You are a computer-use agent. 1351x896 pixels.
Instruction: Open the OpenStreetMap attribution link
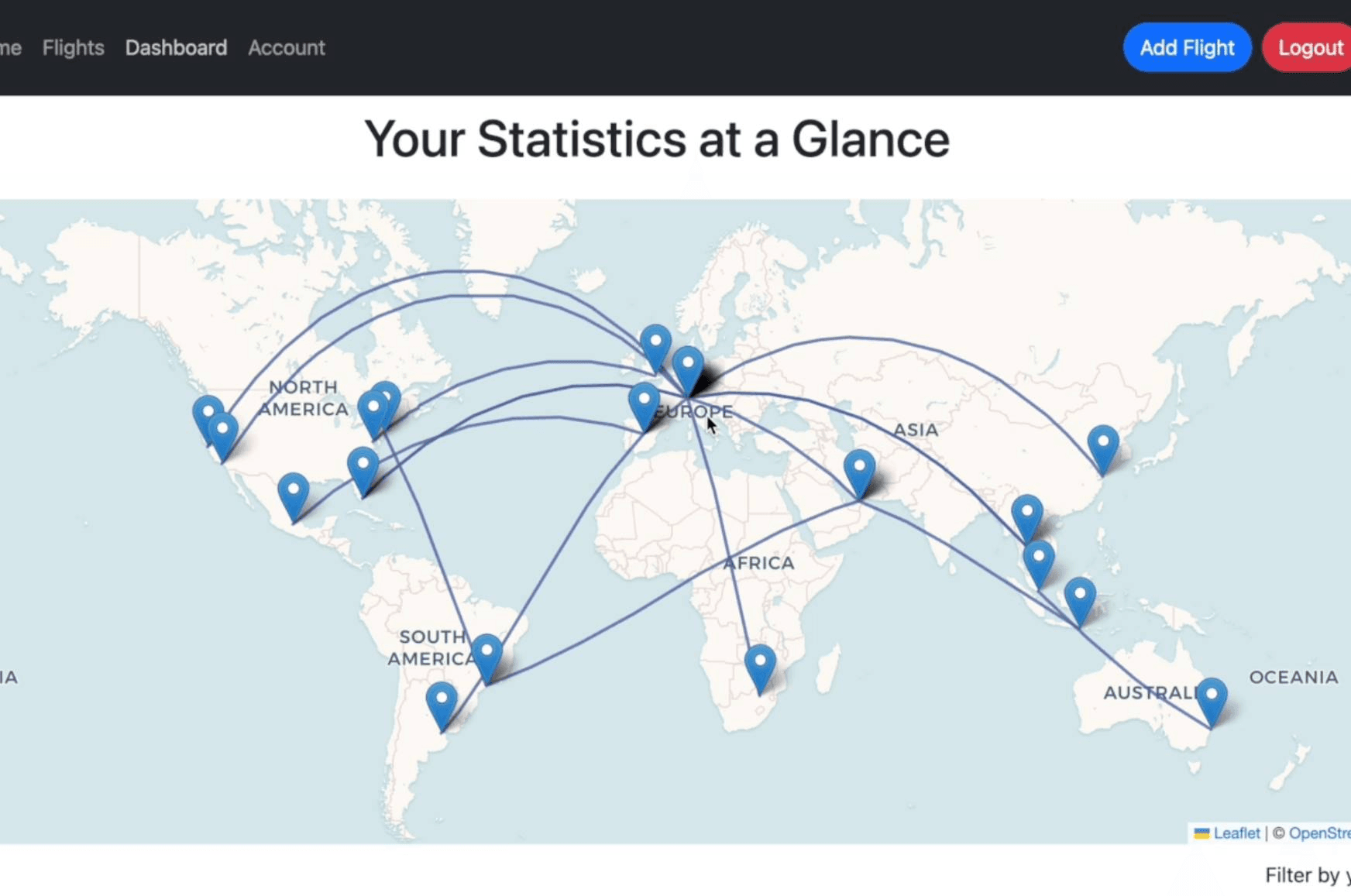pos(1319,833)
